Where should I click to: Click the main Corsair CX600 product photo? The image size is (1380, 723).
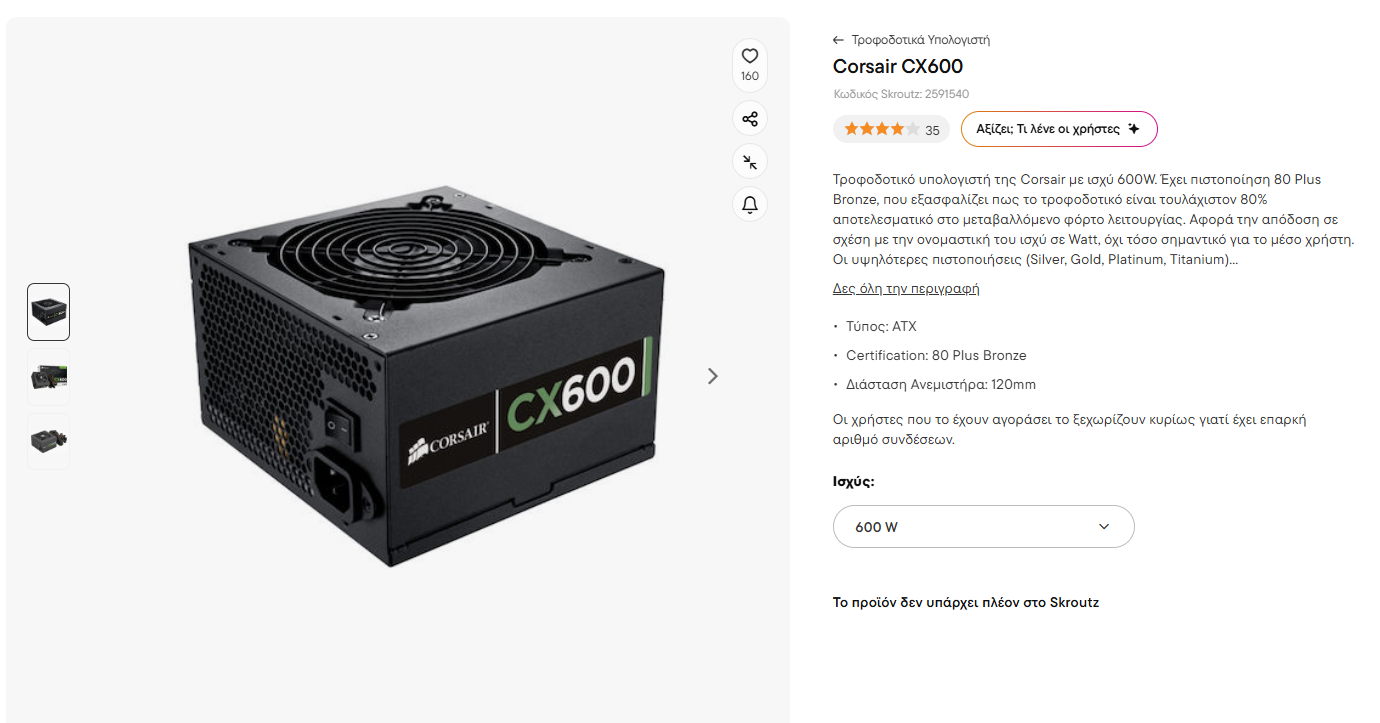pyautogui.click(x=420, y=375)
